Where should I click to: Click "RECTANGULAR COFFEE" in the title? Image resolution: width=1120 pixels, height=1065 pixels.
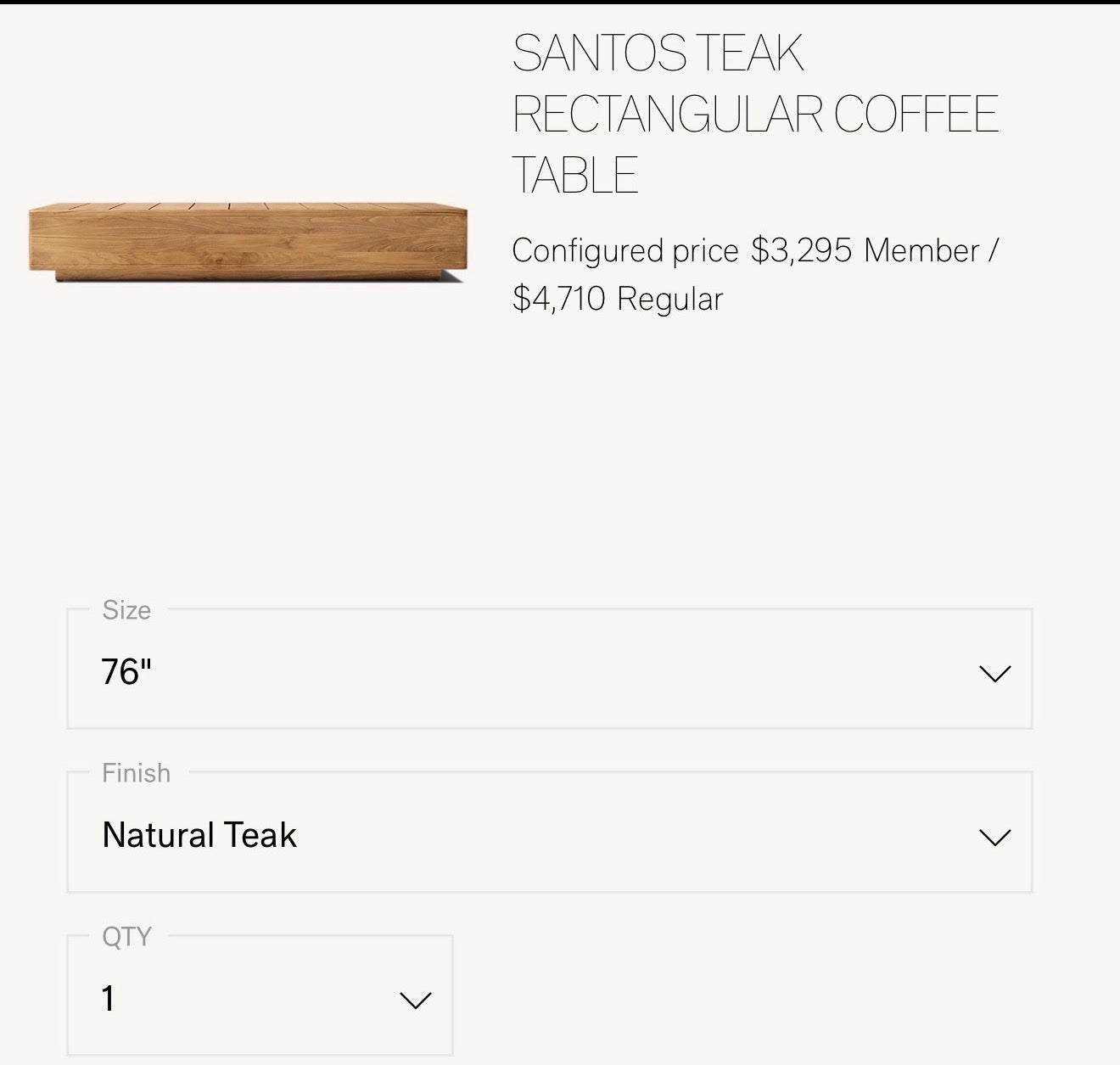coord(755,115)
